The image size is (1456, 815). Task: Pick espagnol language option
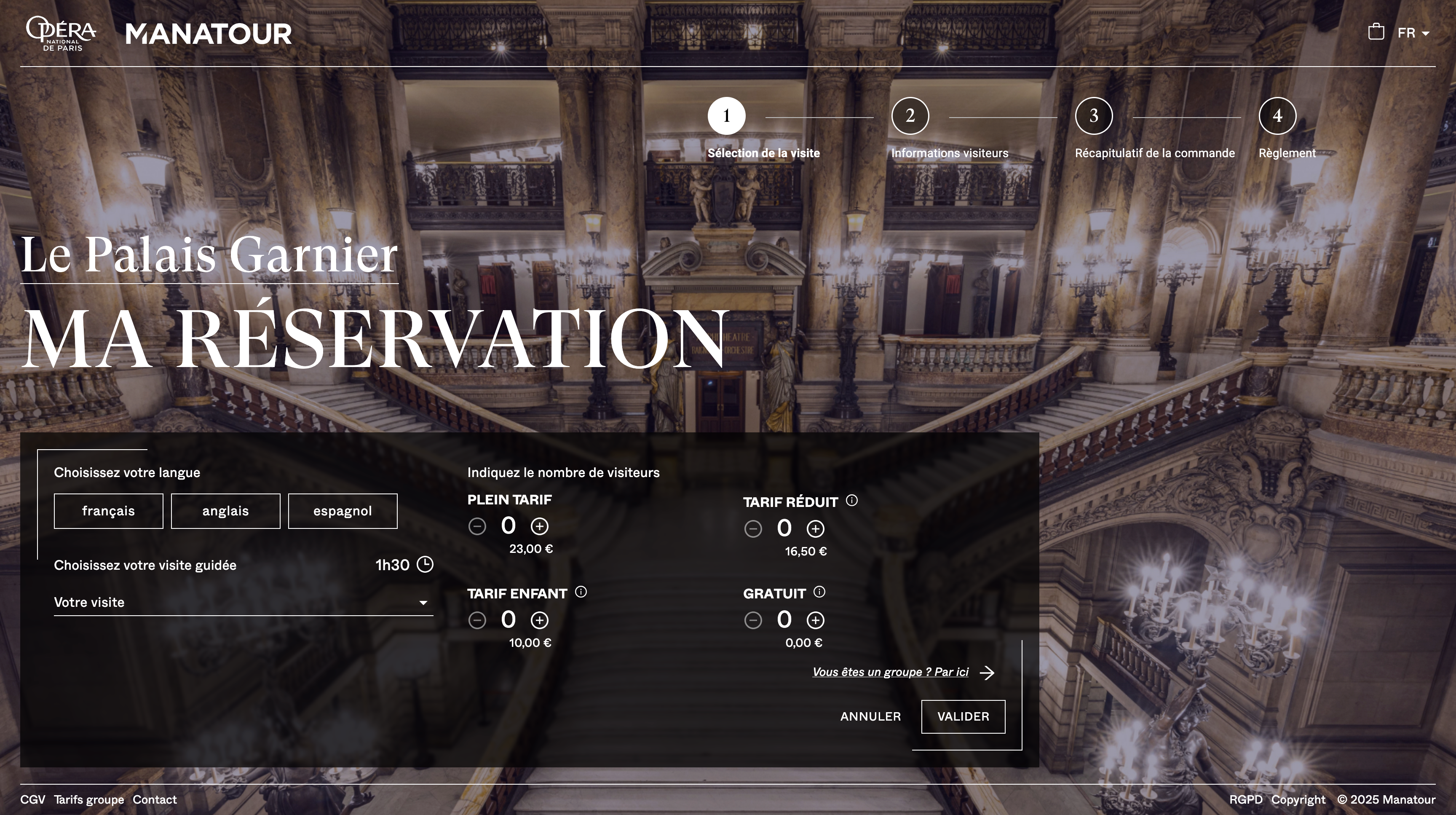pos(343,512)
